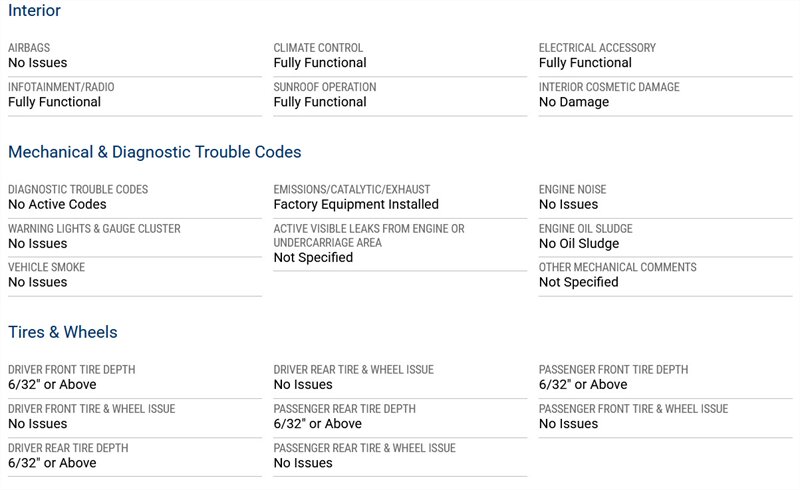This screenshot has width=800, height=490.
Task: Select the No Oil Sludge value
Action: [x=579, y=243]
